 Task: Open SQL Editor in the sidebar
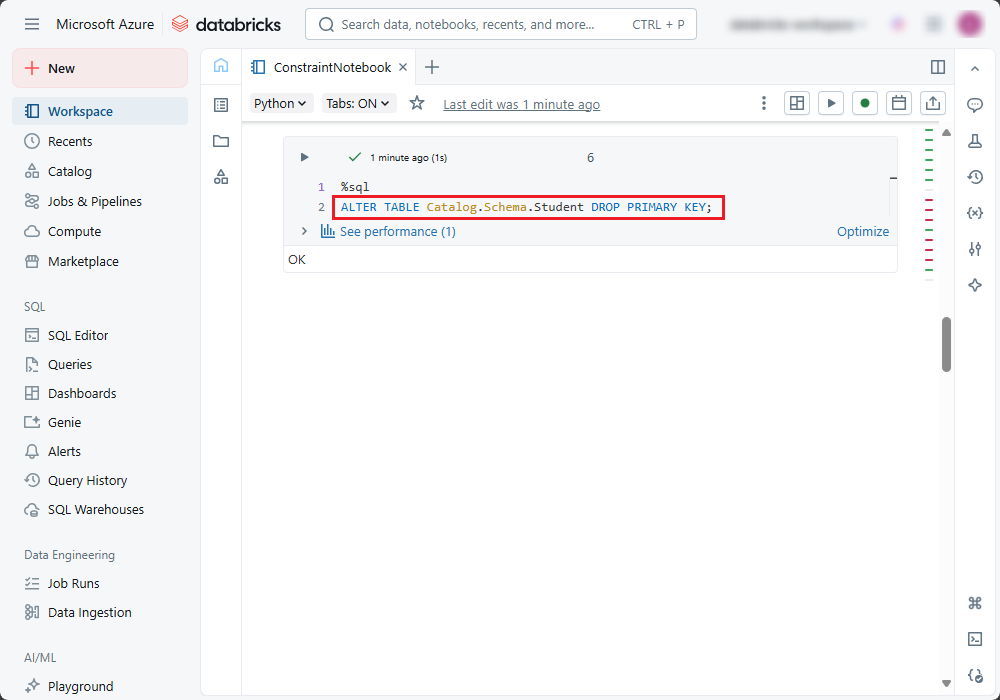pos(78,335)
